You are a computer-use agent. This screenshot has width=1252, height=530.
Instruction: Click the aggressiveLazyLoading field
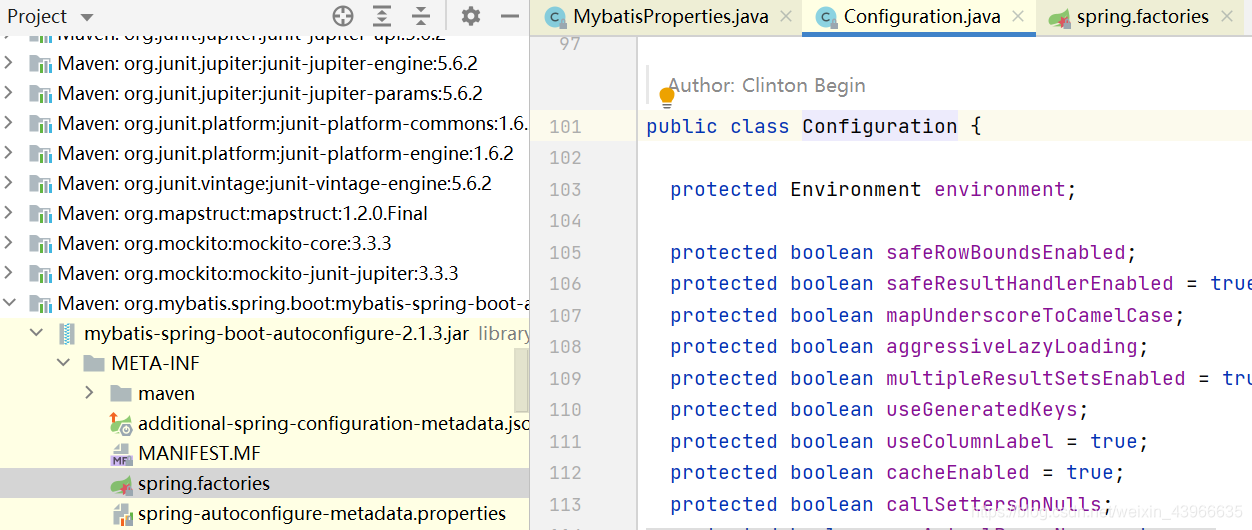click(1012, 346)
